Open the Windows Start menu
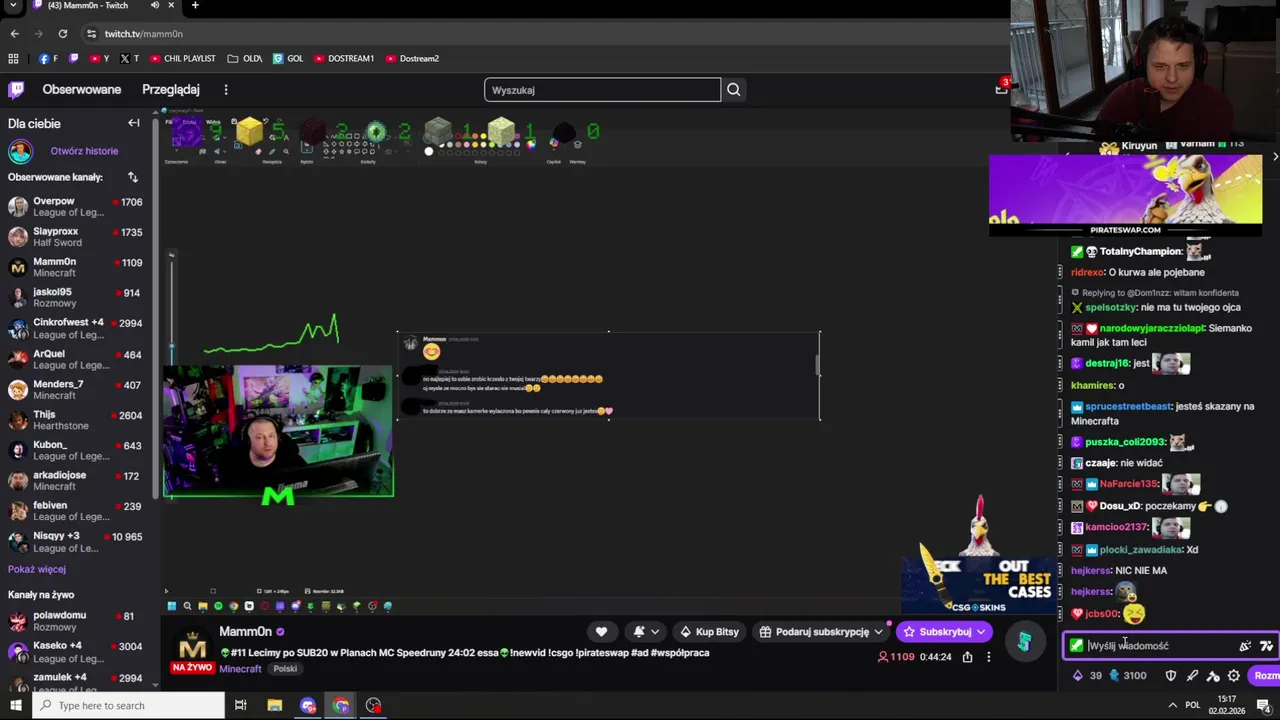The width and height of the screenshot is (1280, 720). [x=15, y=706]
